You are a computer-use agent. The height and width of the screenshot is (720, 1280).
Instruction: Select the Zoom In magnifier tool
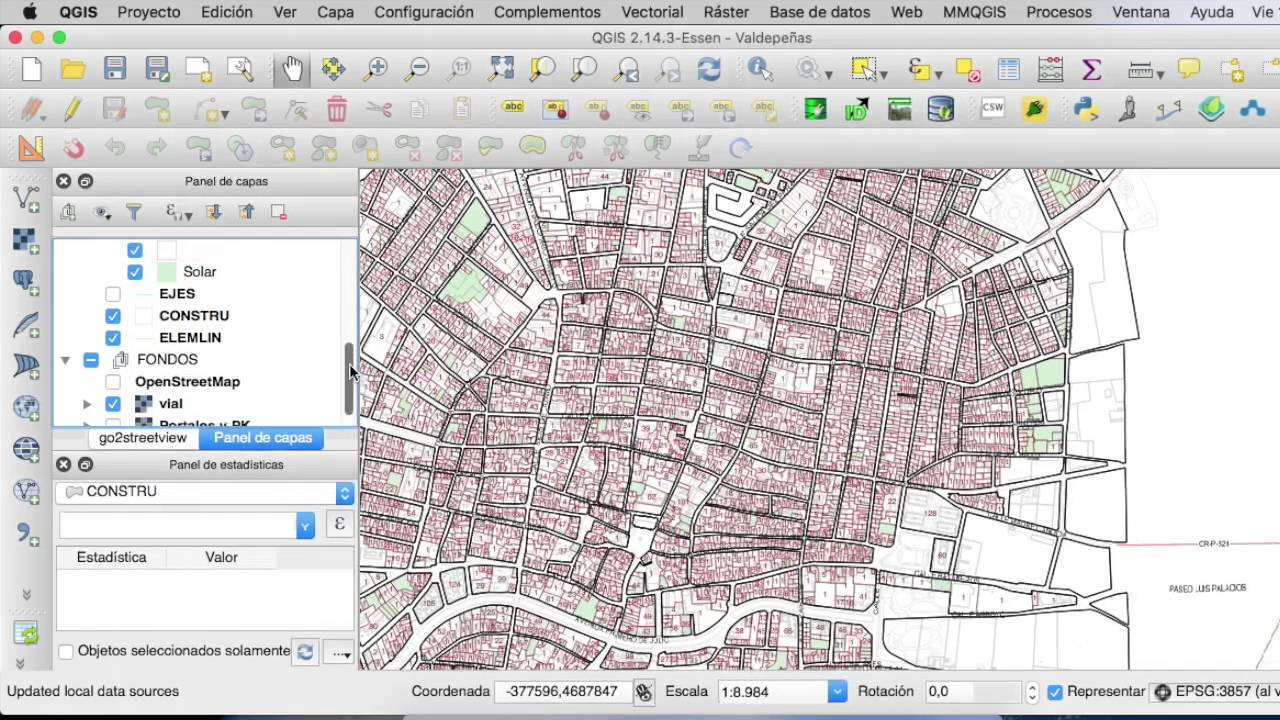(x=376, y=69)
